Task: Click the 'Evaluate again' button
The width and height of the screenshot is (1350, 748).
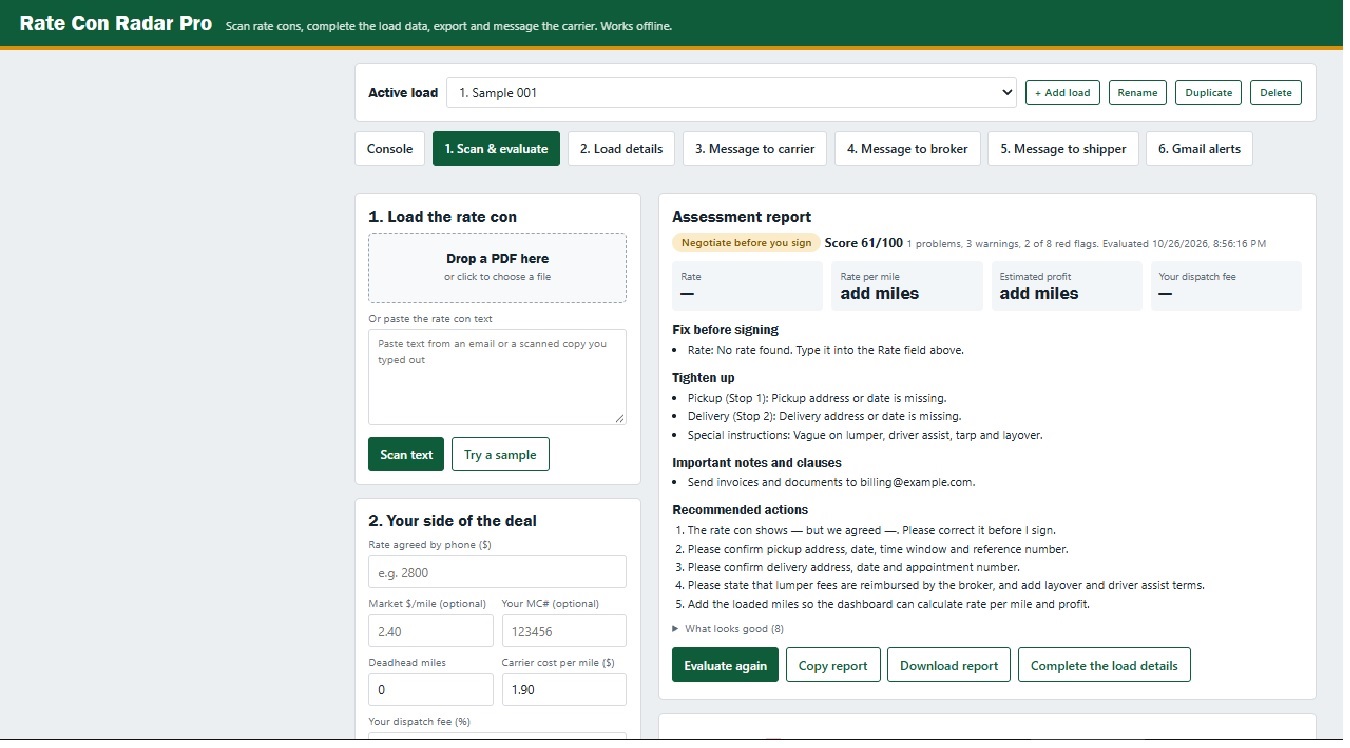Action: [725, 665]
